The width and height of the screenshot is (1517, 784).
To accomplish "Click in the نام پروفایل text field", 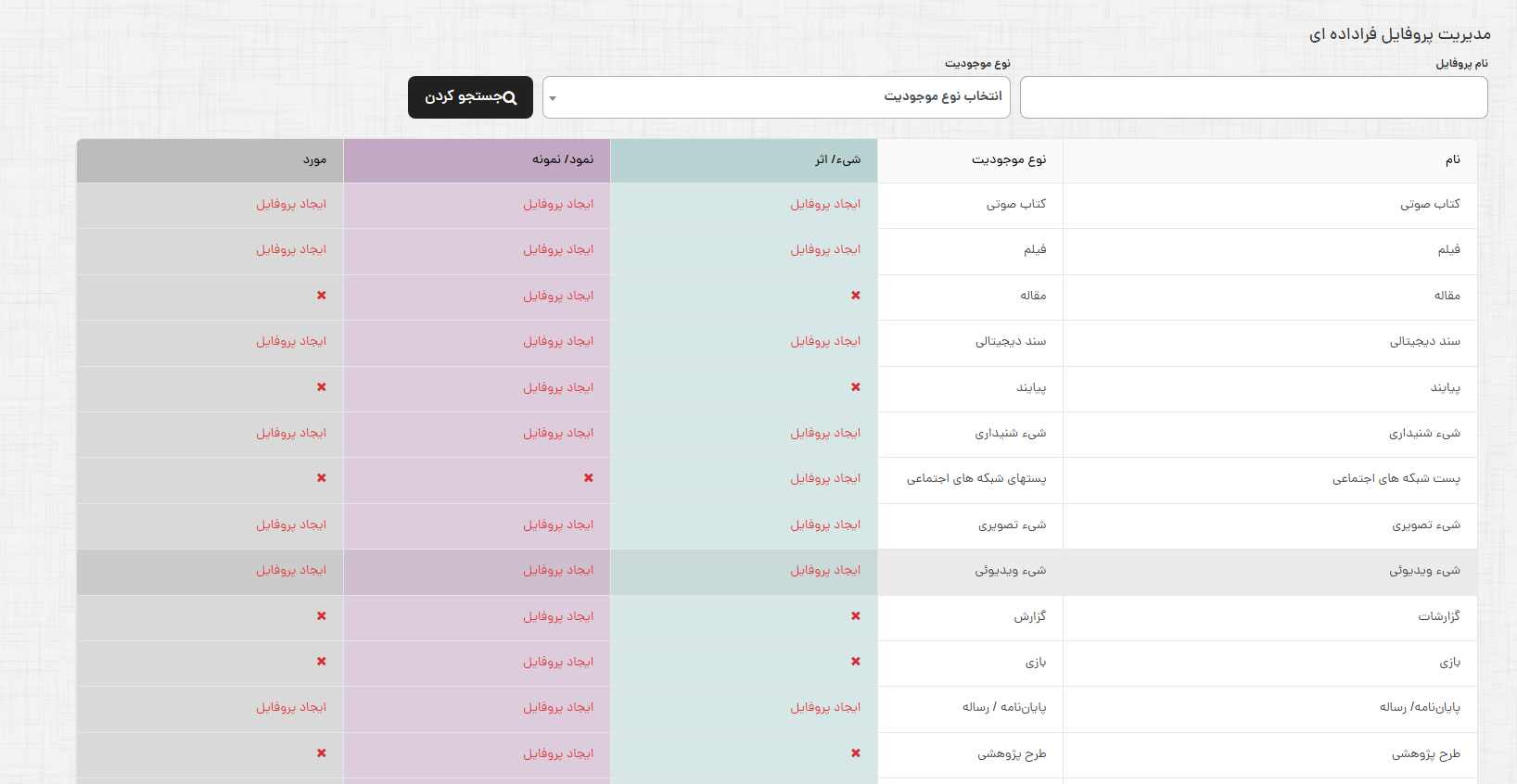I will click(1253, 97).
